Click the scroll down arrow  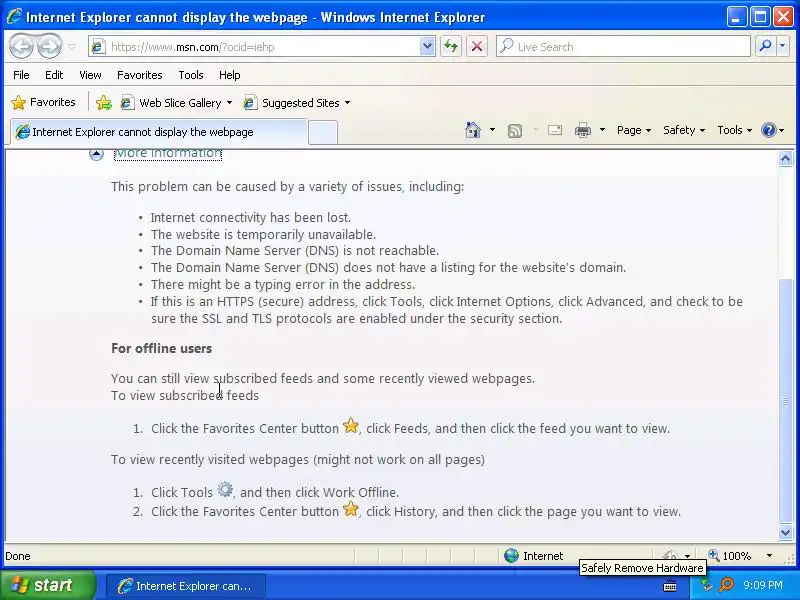(x=785, y=533)
